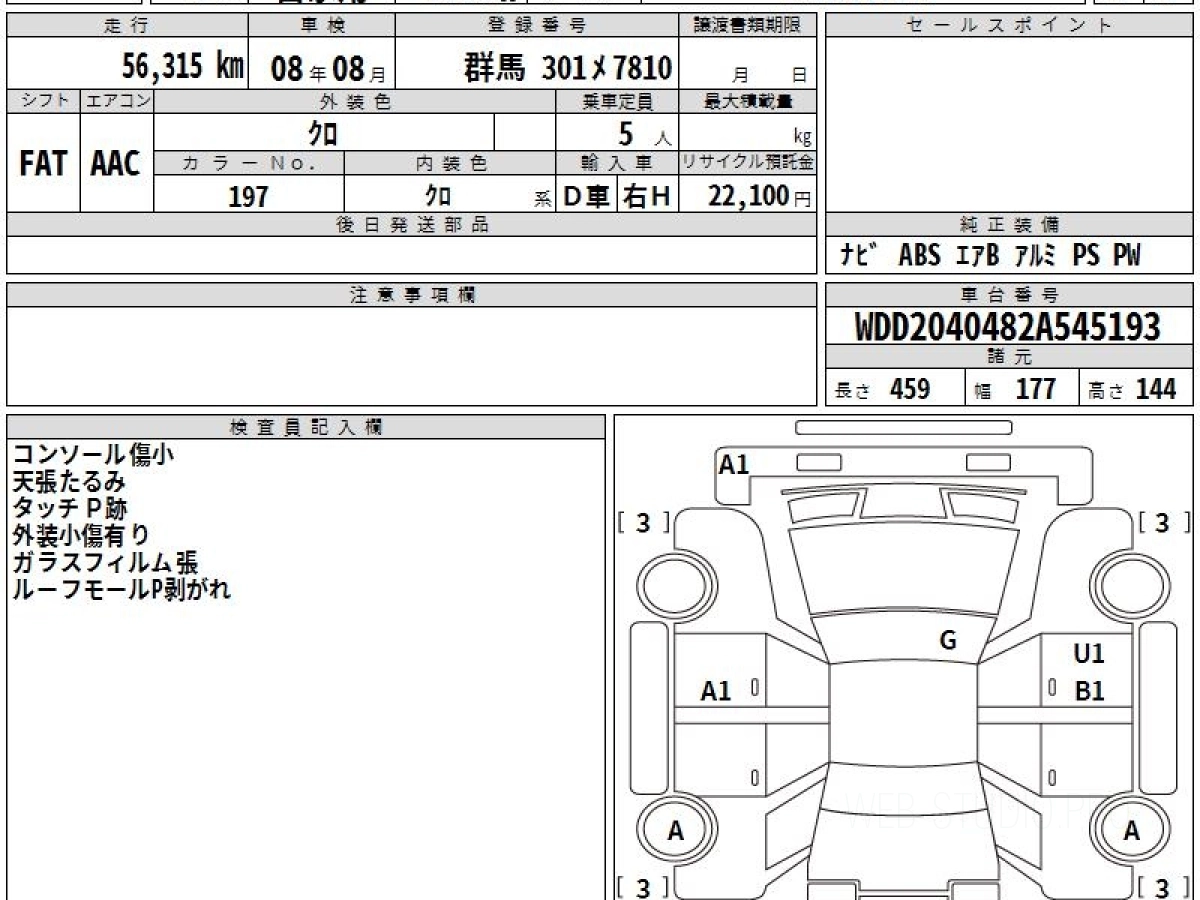Click the note タッチP跡
This screenshot has width=1200, height=900.
(69, 509)
